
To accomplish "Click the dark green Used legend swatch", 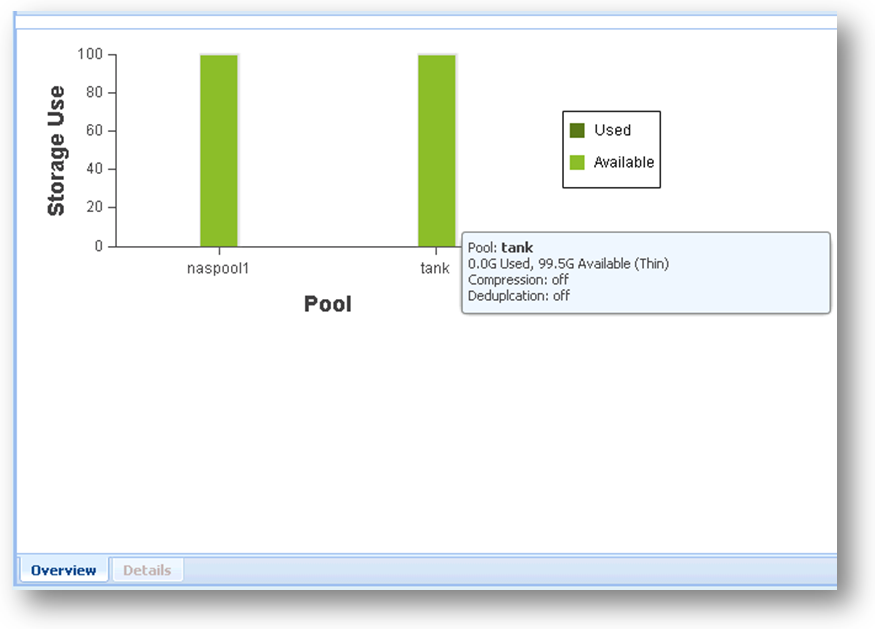I will [577, 130].
